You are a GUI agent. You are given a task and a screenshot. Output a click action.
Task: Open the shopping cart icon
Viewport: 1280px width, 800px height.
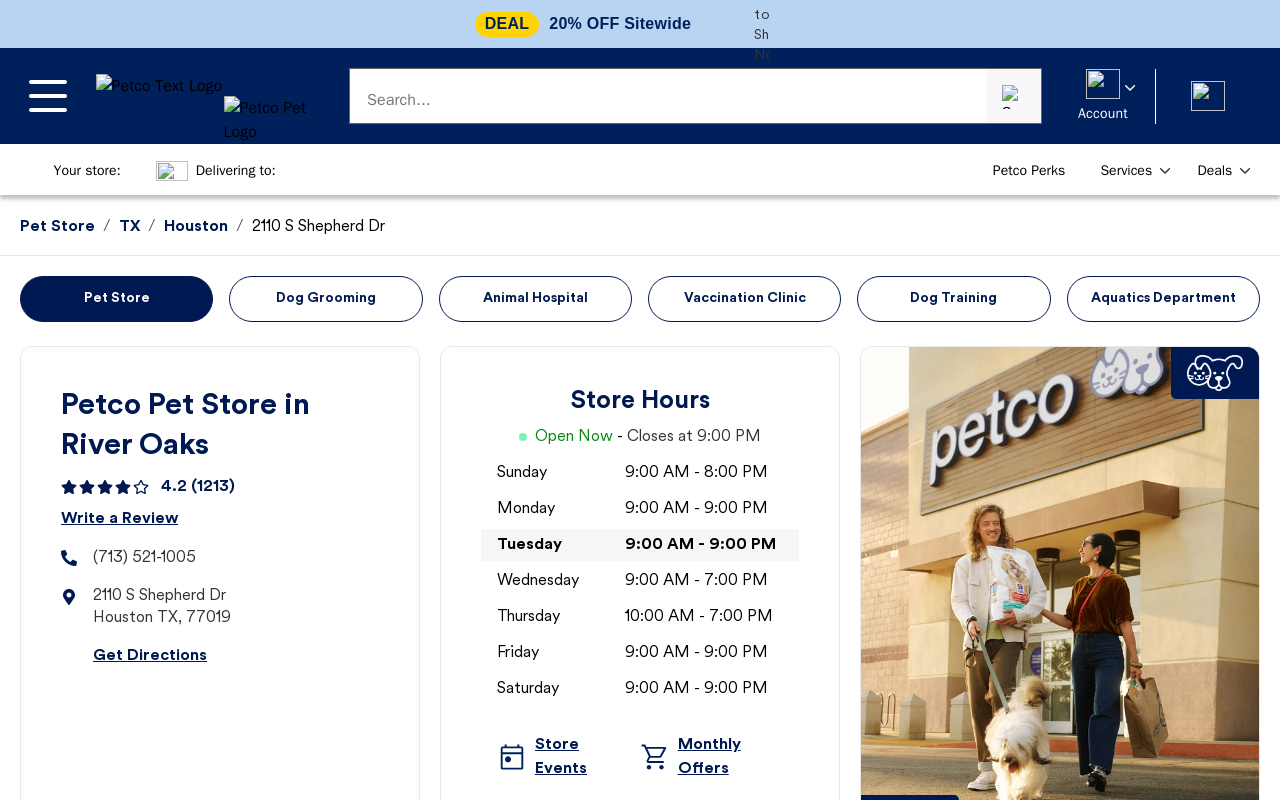pyautogui.click(x=1208, y=96)
